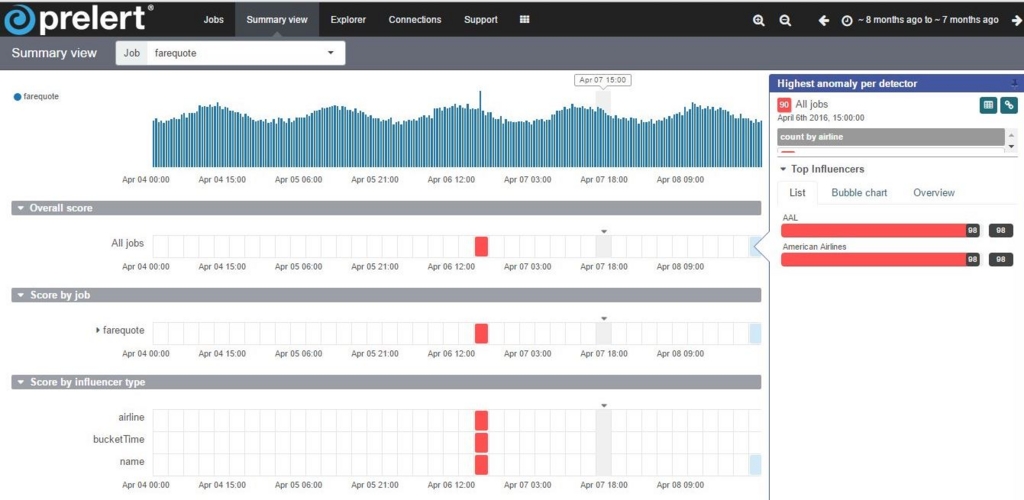This screenshot has width=1024, height=500.
Task: Click the red anomaly cell in farequote row
Action: coord(481,334)
